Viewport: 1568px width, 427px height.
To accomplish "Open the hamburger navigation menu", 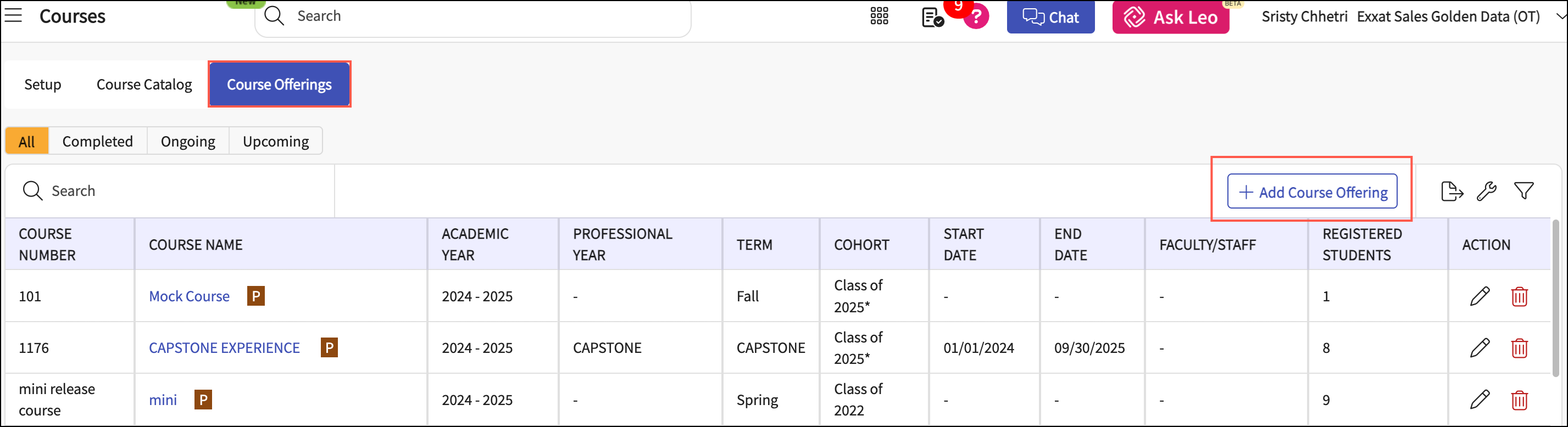I will tap(13, 16).
